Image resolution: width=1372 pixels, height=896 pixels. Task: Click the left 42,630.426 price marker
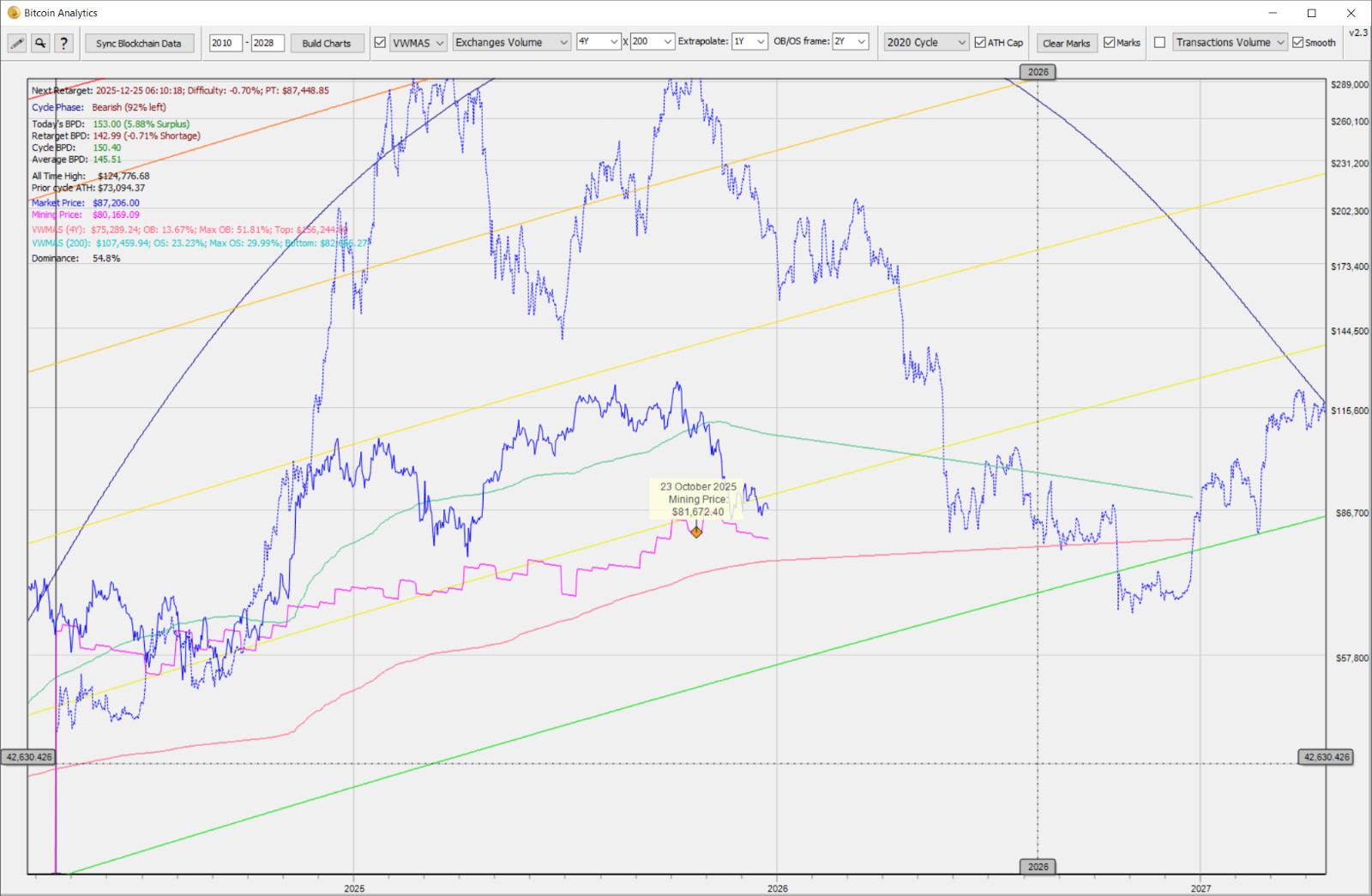pyautogui.click(x=30, y=757)
